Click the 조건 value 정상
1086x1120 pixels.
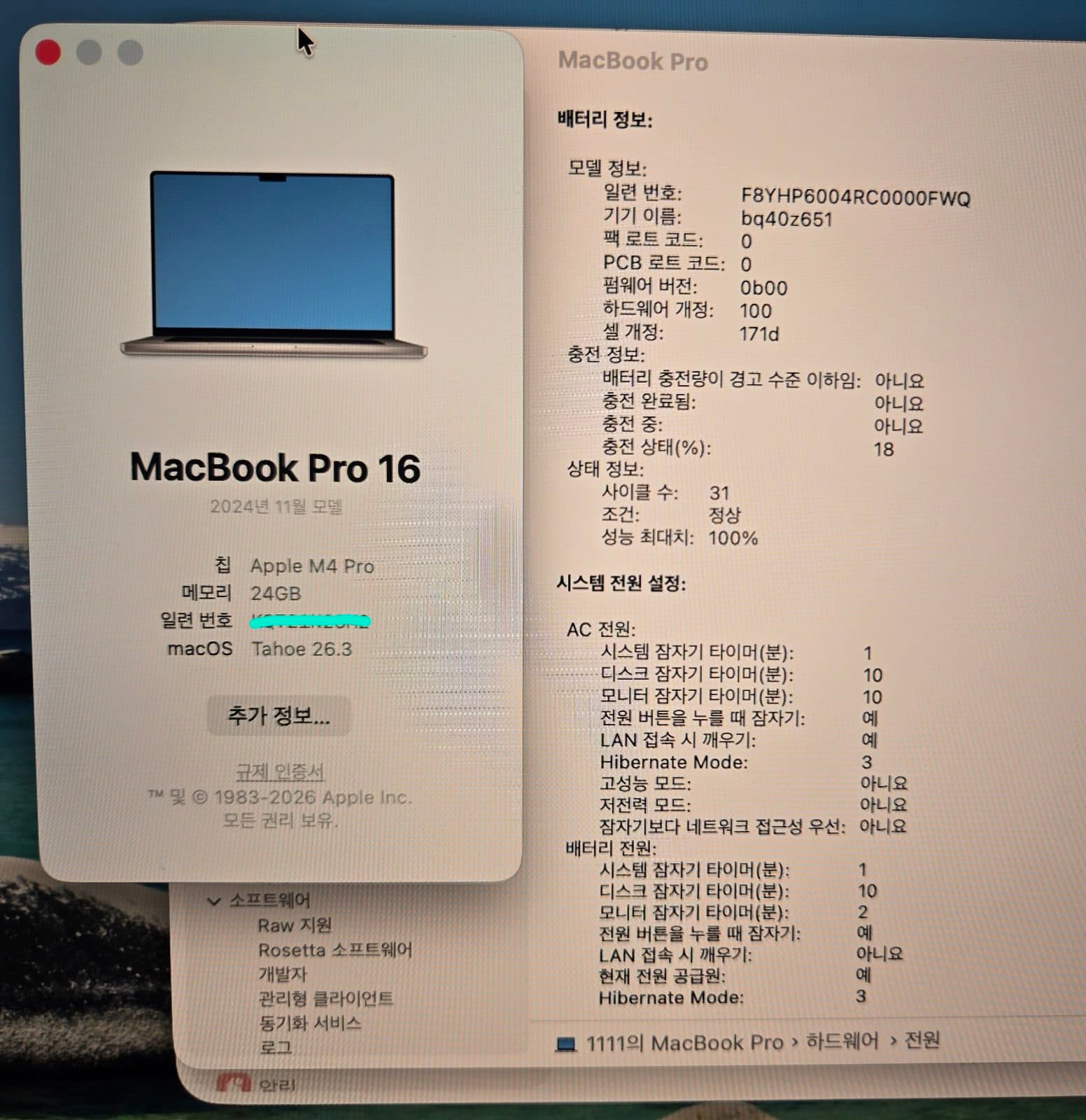pyautogui.click(x=724, y=515)
